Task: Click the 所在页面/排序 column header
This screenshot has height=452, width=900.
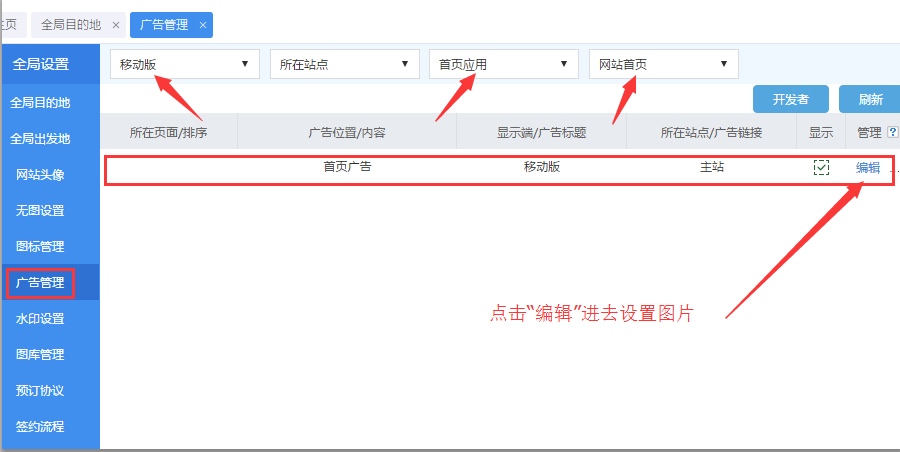Action: pos(168,132)
